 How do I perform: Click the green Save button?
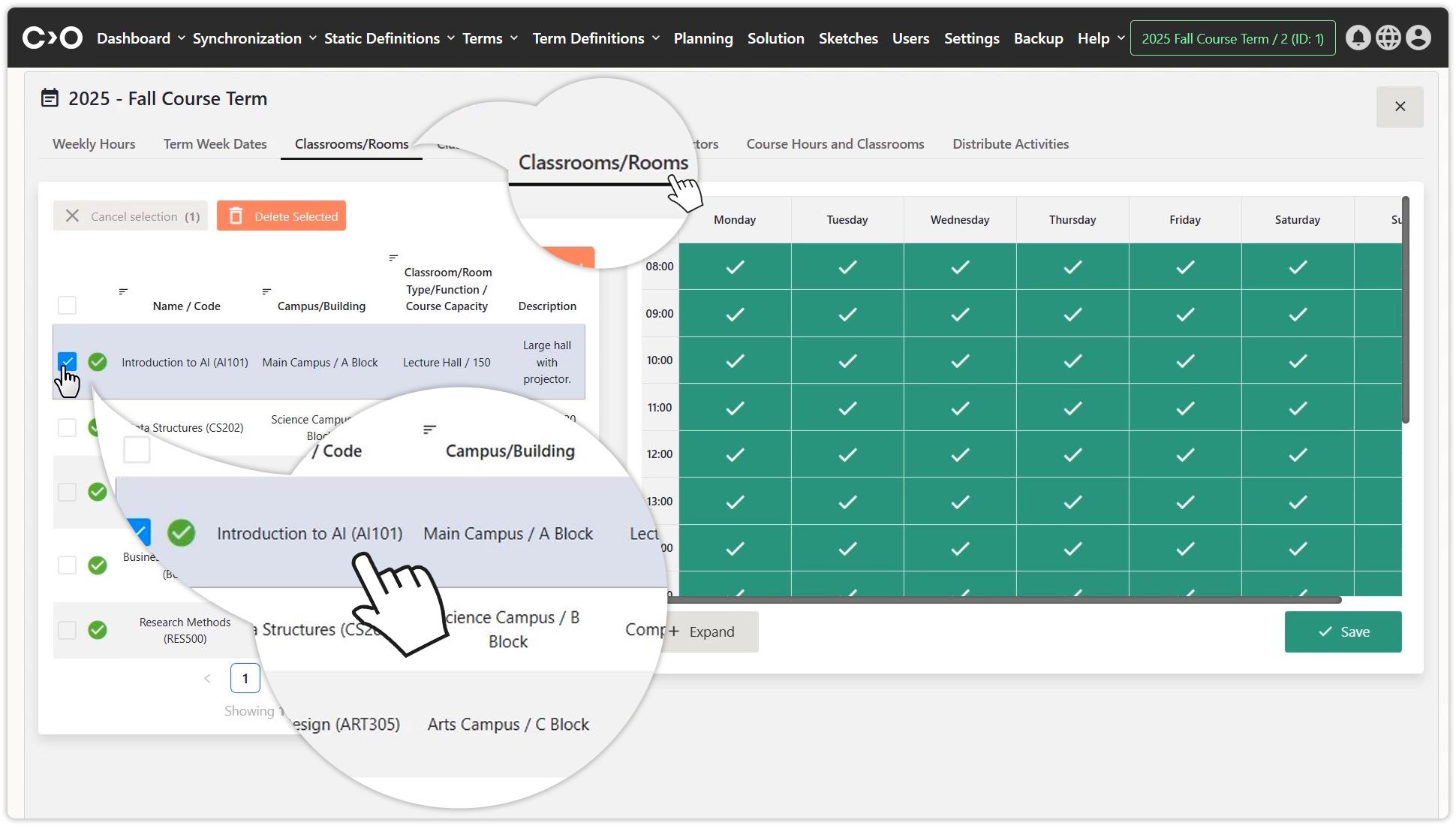pyautogui.click(x=1343, y=632)
